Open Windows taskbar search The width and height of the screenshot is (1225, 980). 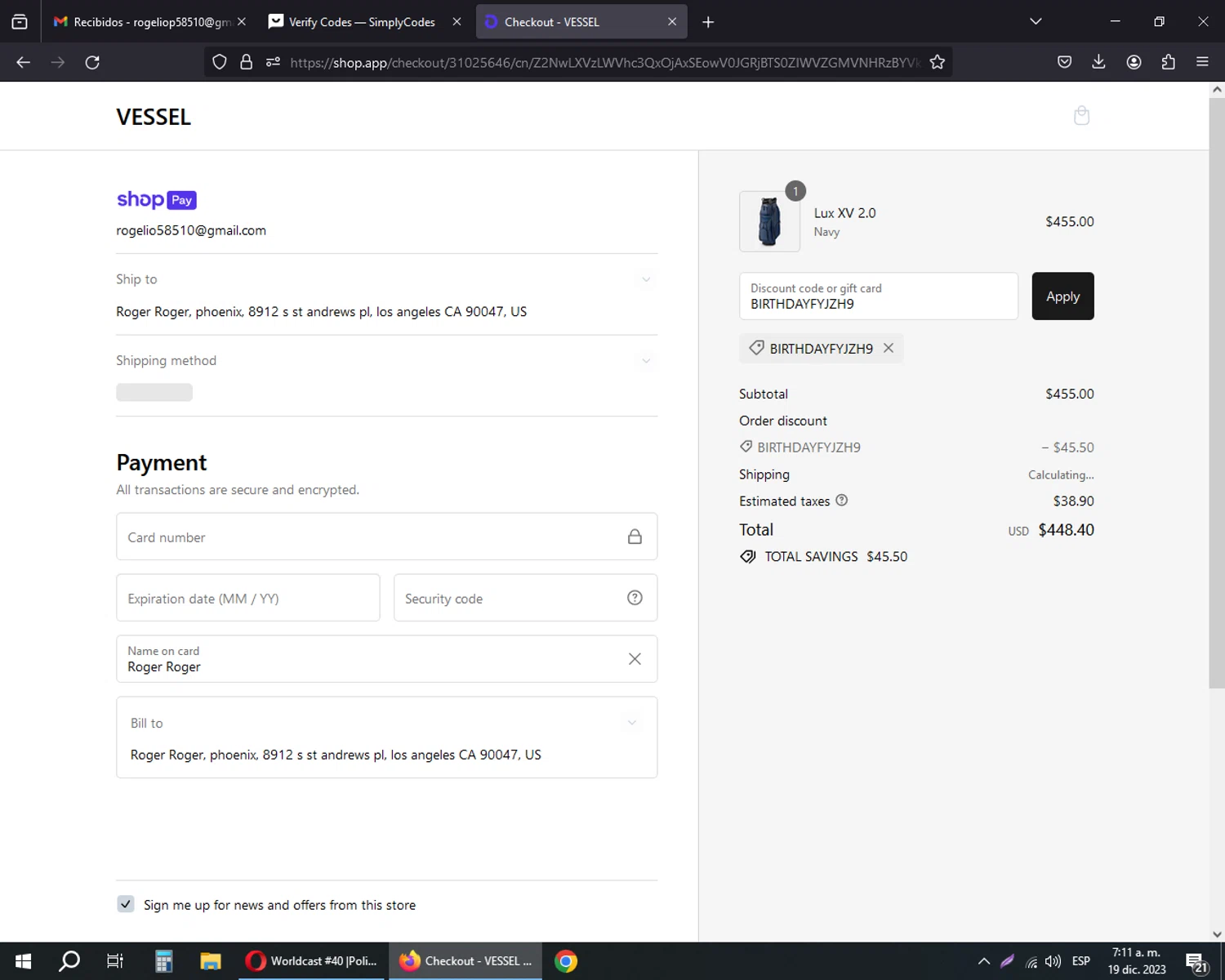69,961
